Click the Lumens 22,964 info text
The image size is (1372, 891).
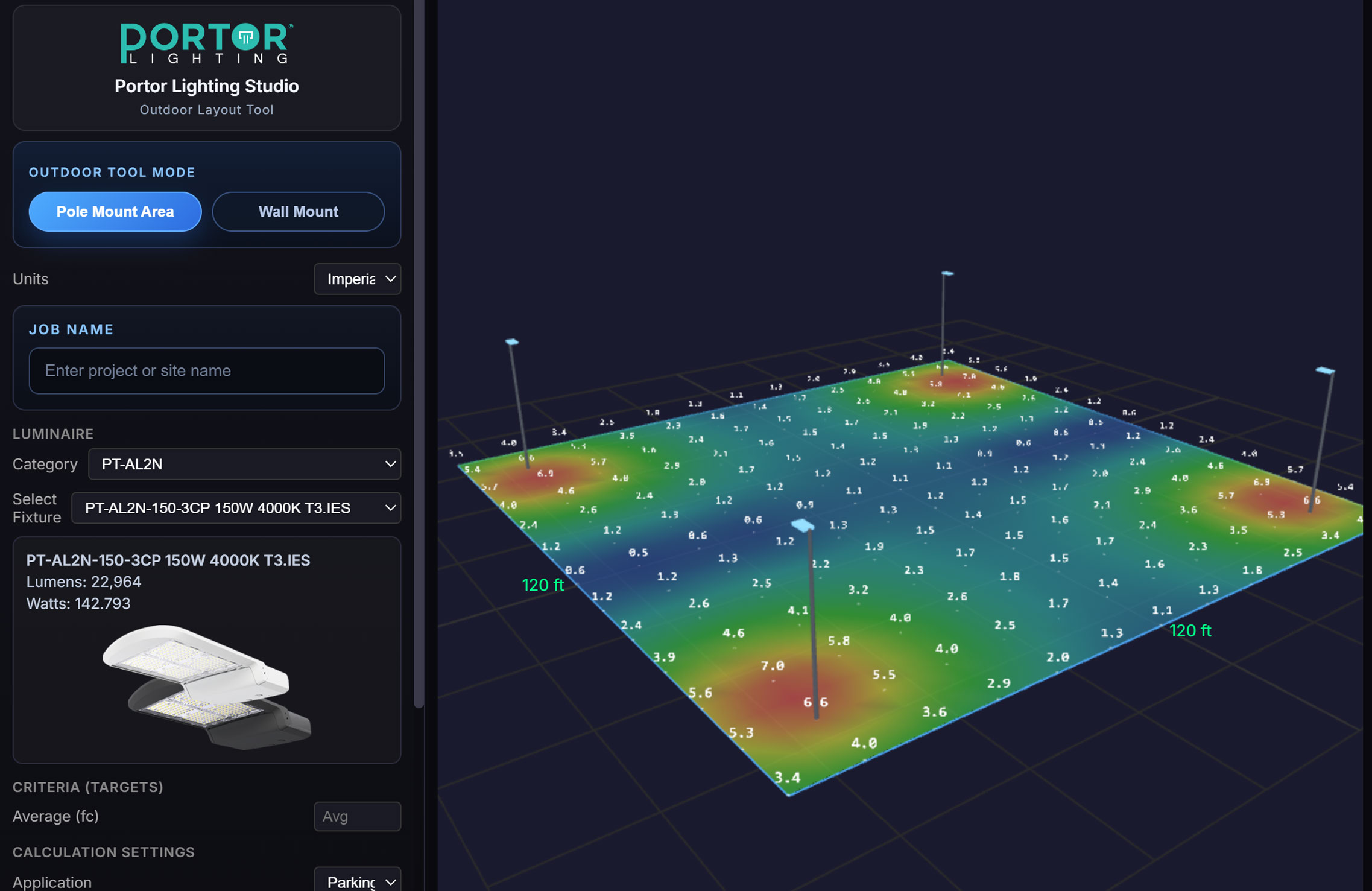(84, 582)
